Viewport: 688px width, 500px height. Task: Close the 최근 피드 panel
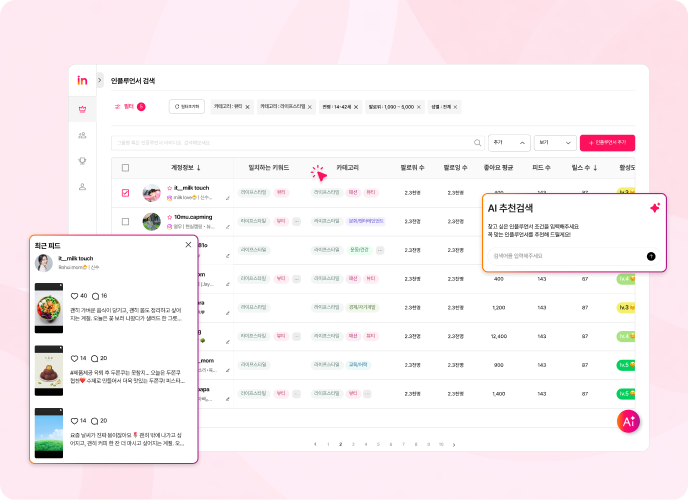click(x=188, y=245)
